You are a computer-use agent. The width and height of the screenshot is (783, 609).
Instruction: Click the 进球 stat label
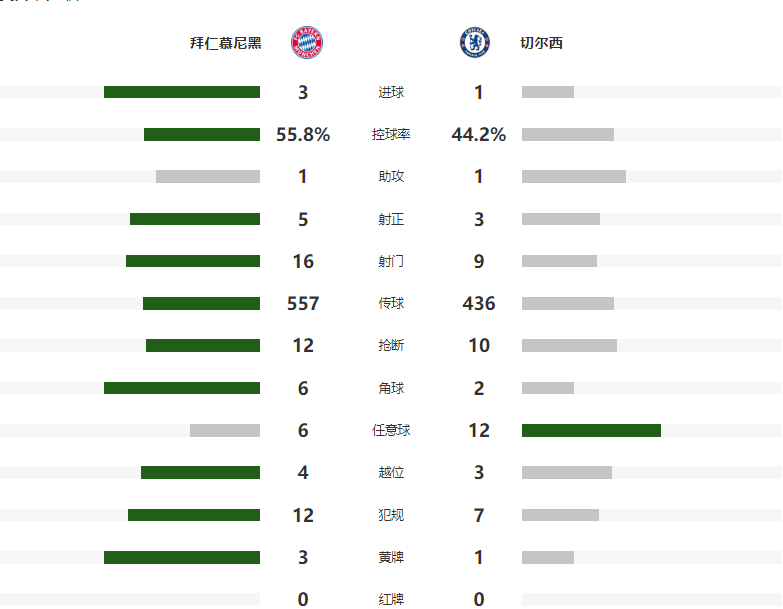[391, 92]
